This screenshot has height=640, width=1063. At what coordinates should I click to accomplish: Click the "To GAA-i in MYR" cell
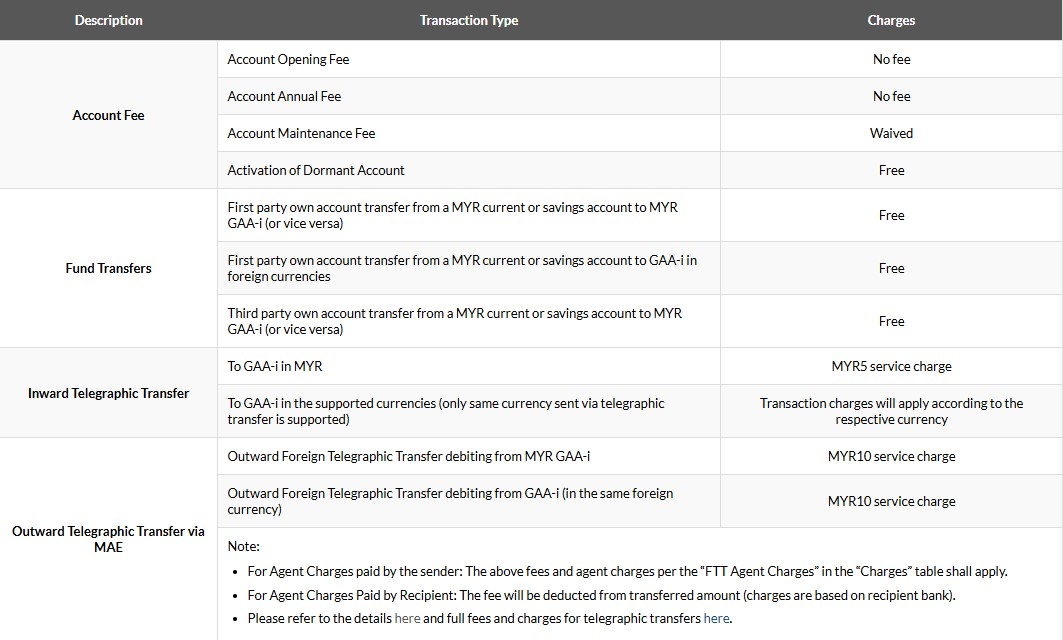(275, 366)
